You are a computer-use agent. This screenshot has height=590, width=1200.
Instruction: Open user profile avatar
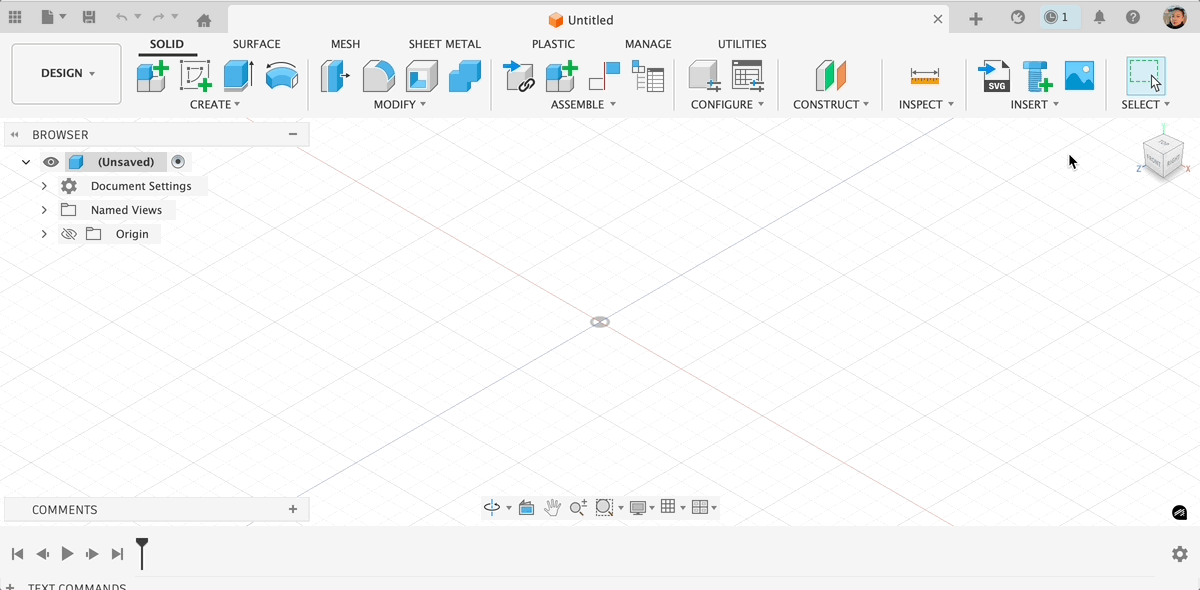point(1175,17)
